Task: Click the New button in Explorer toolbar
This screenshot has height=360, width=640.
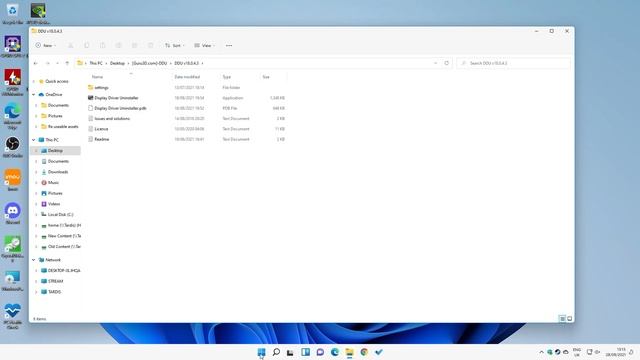Action: pyautogui.click(x=46, y=45)
